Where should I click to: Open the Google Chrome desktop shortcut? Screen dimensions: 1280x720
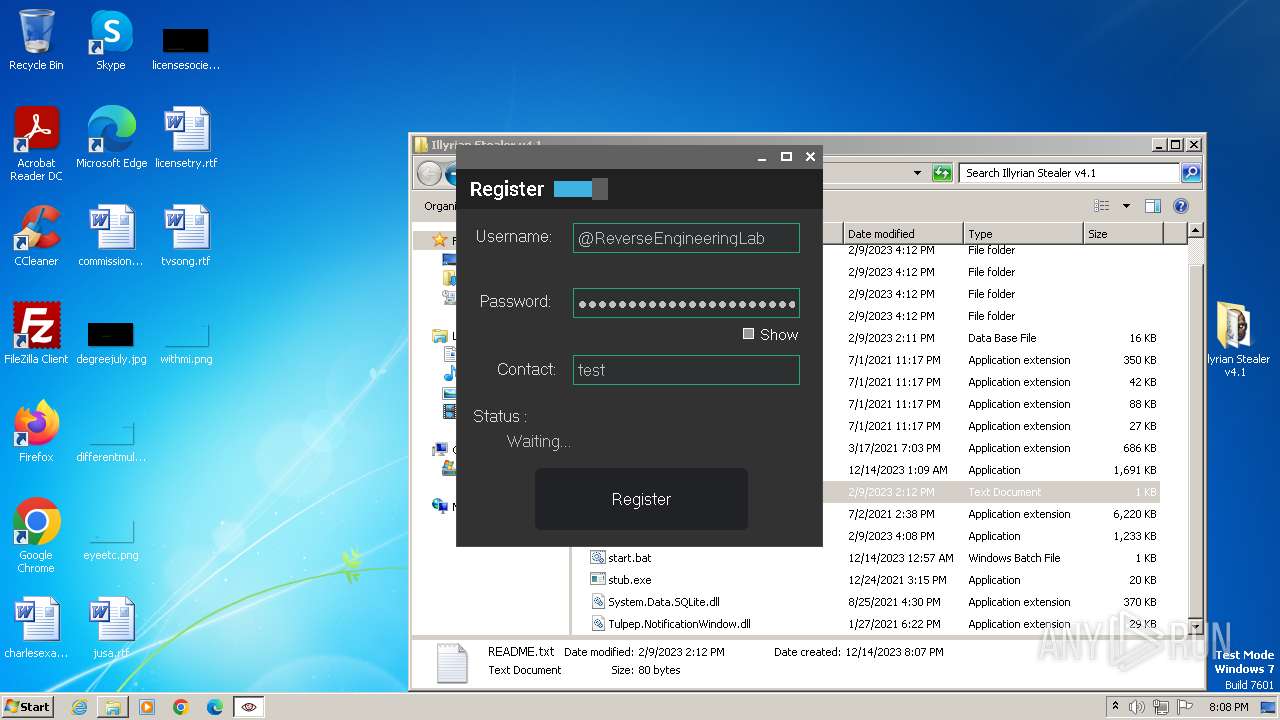pos(36,536)
